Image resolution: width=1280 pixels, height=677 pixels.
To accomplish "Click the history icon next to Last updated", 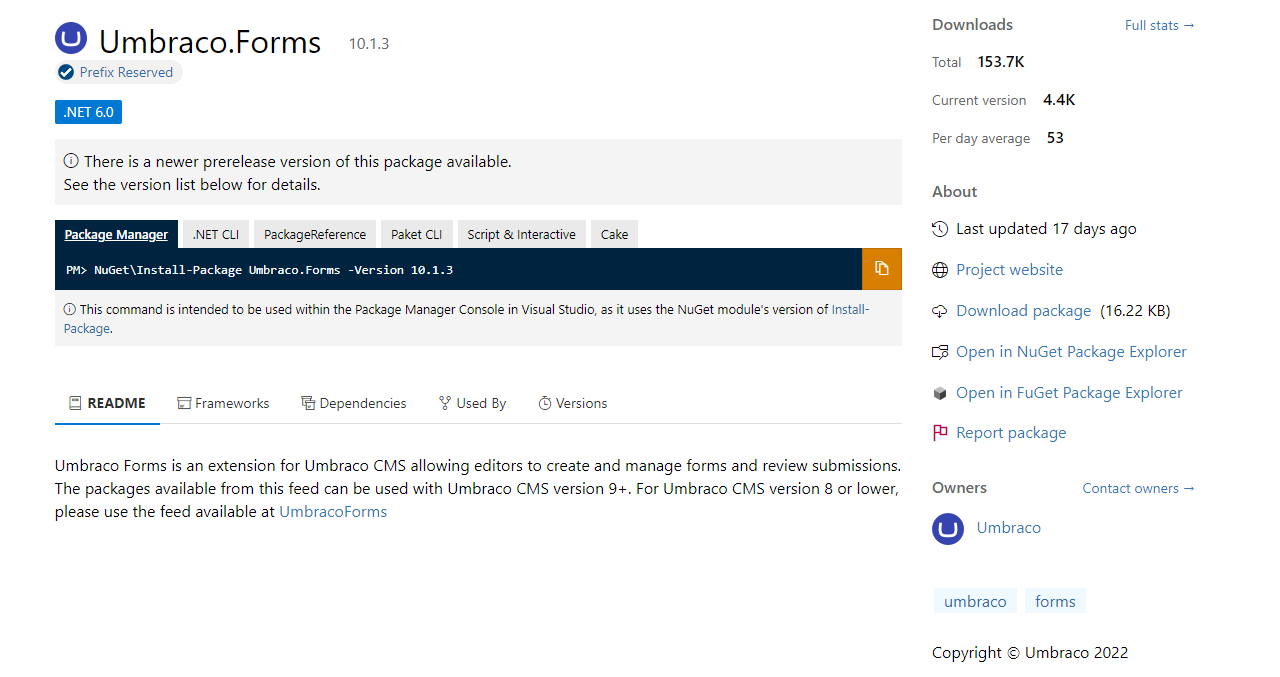I will pos(940,229).
